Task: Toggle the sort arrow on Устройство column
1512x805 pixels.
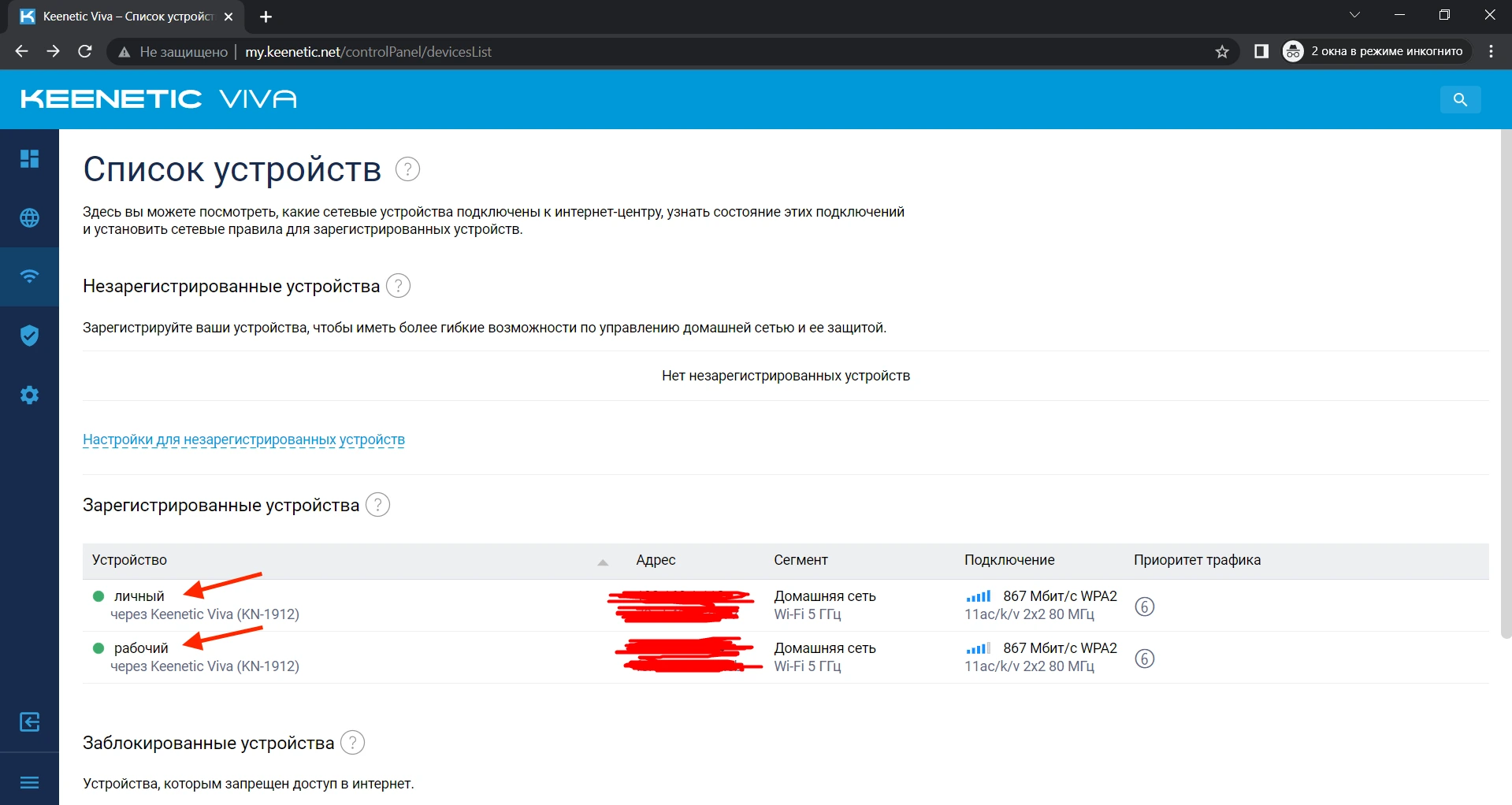Action: [x=603, y=562]
